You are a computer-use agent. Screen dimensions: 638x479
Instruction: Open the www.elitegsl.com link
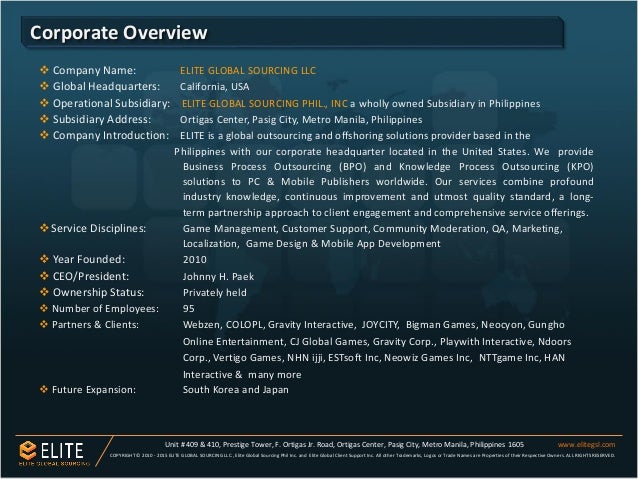point(586,444)
